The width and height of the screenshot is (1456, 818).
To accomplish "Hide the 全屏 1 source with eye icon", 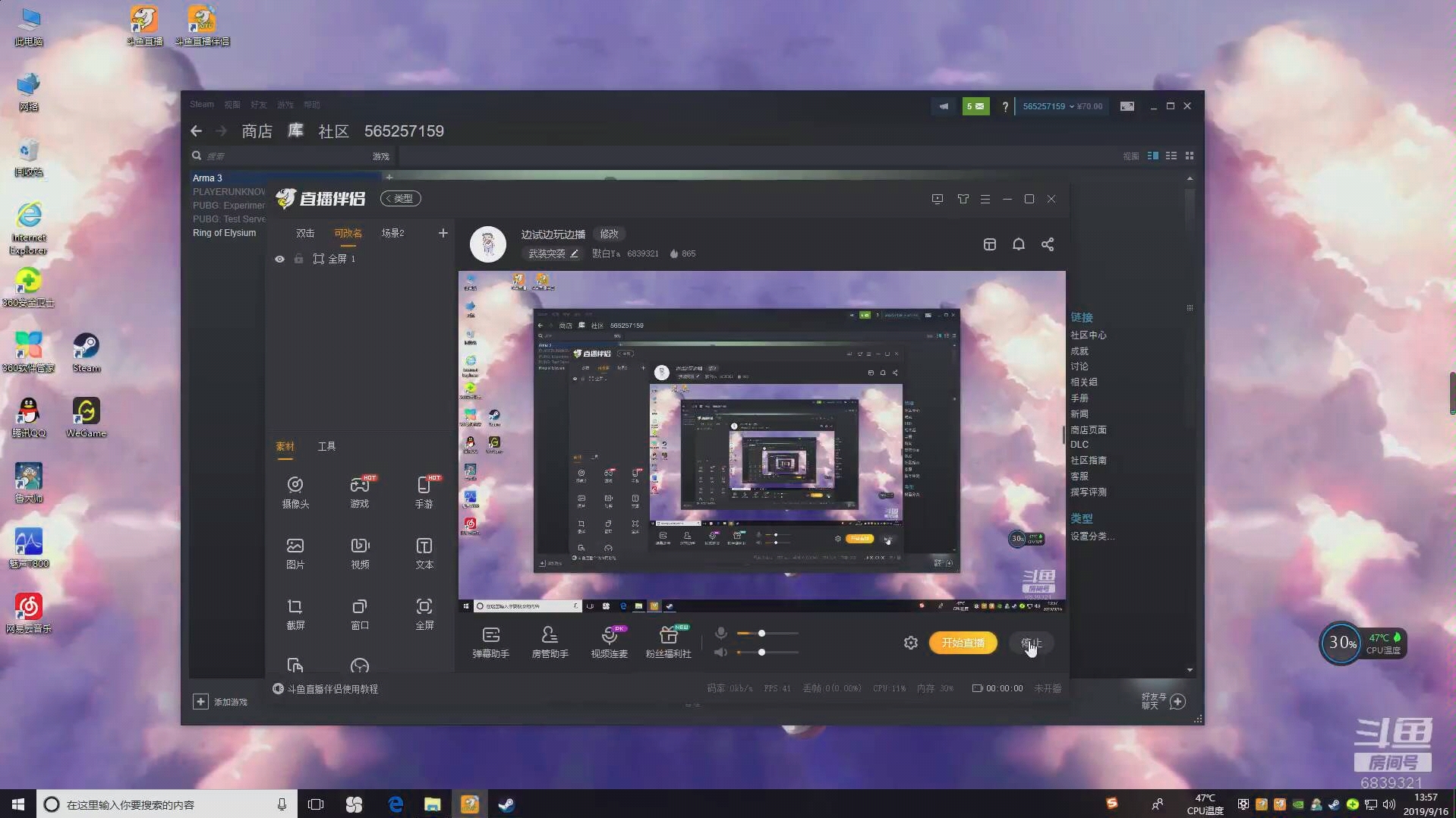I will click(279, 259).
